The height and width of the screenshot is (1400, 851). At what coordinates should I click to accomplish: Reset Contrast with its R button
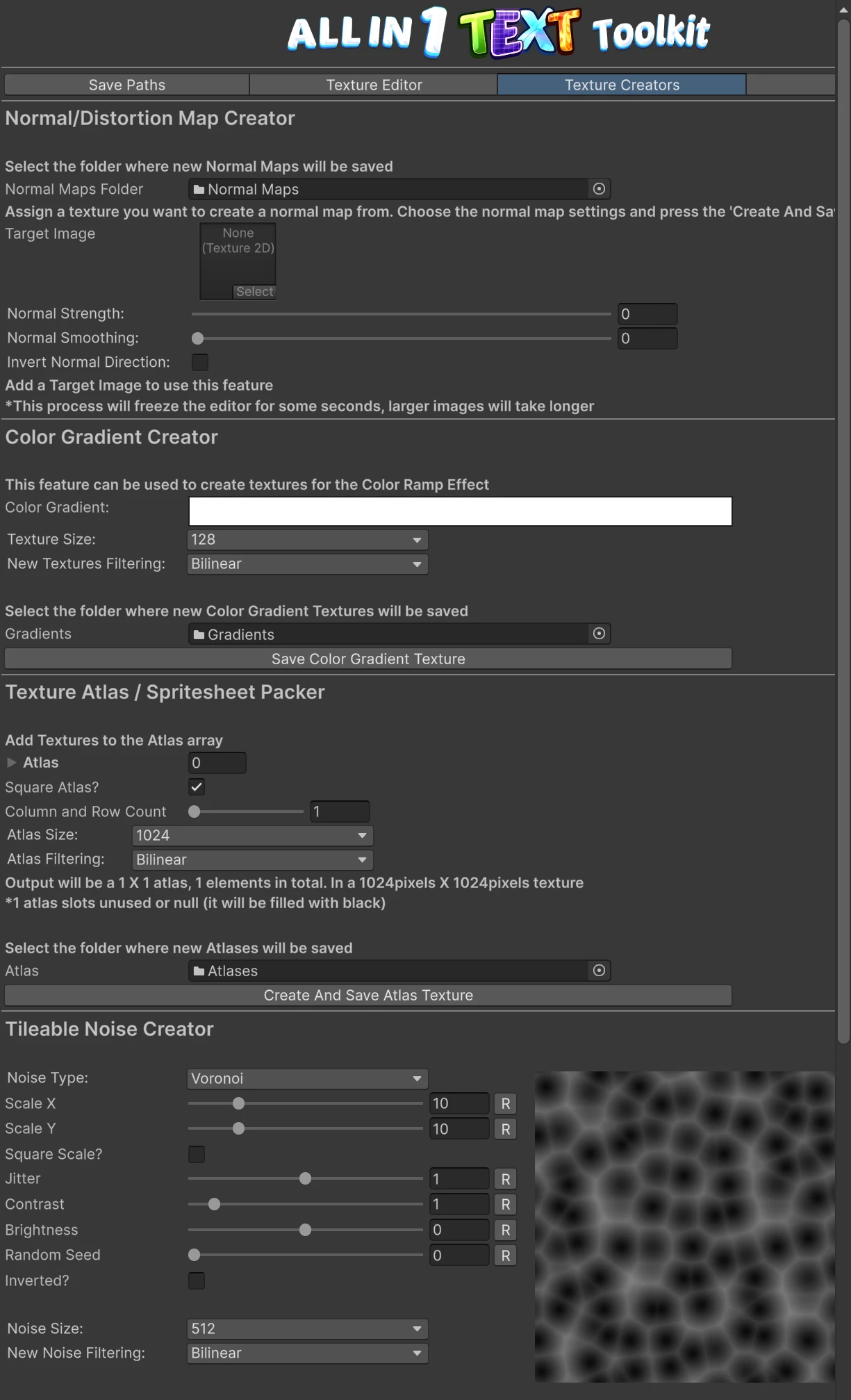(x=505, y=1204)
